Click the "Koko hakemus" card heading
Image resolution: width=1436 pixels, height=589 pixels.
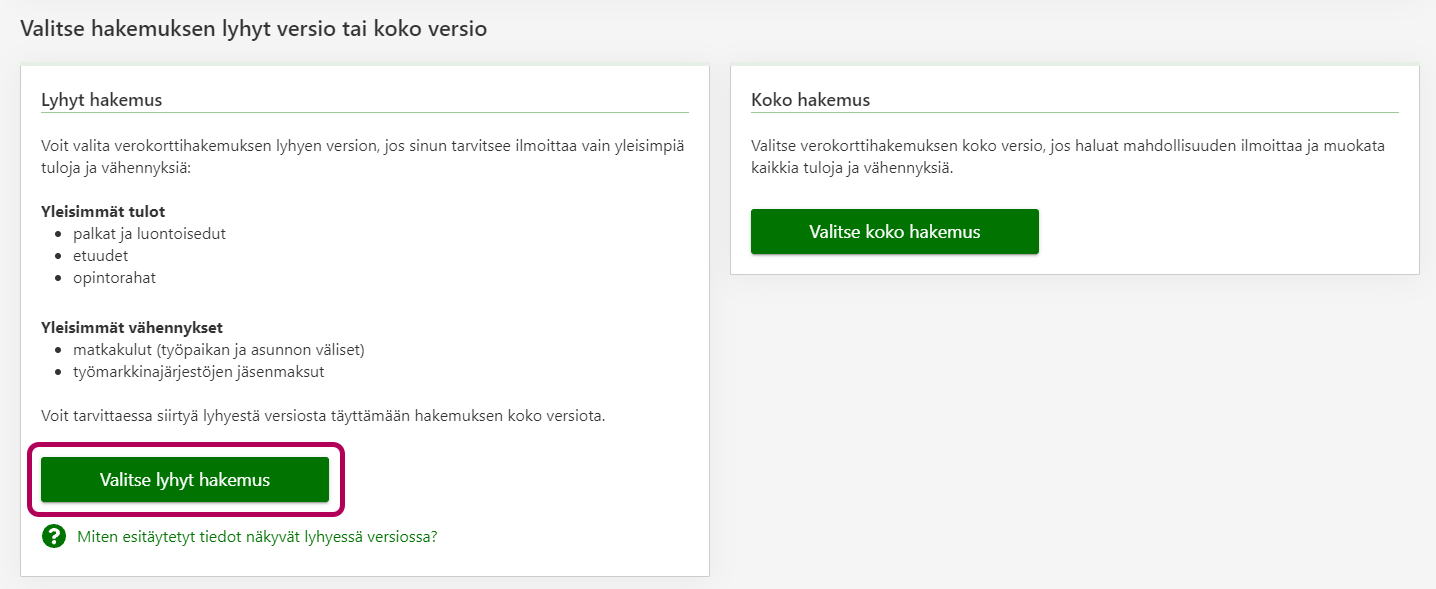click(810, 100)
